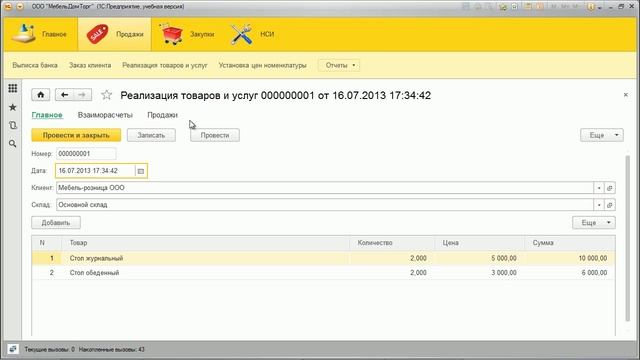Open the Закупки section with shopping cart icon
This screenshot has height=360, width=640.
click(x=187, y=34)
